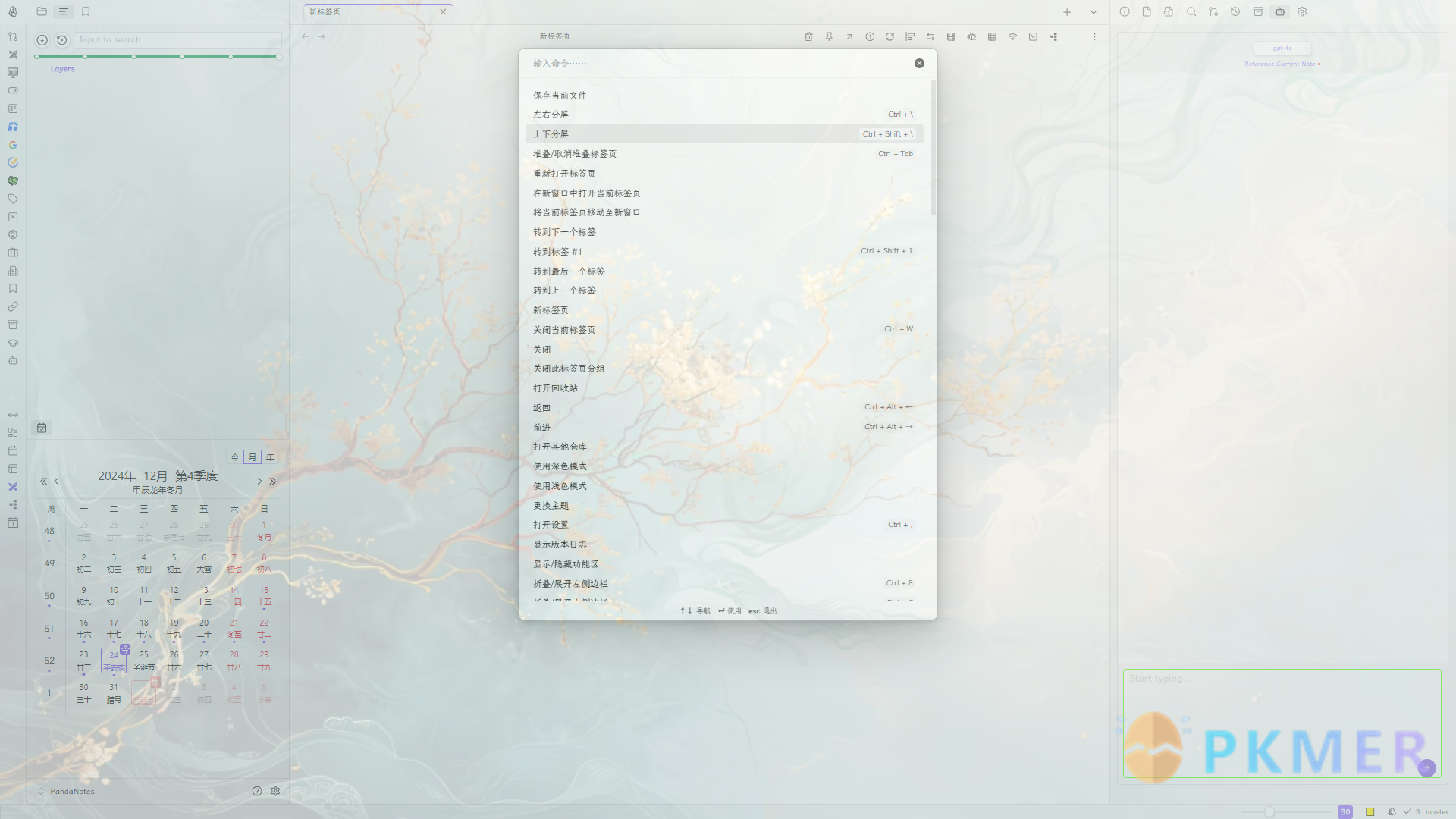The width and height of the screenshot is (1456, 819).
Task: Click the yellow square in status bar
Action: tap(1370, 812)
